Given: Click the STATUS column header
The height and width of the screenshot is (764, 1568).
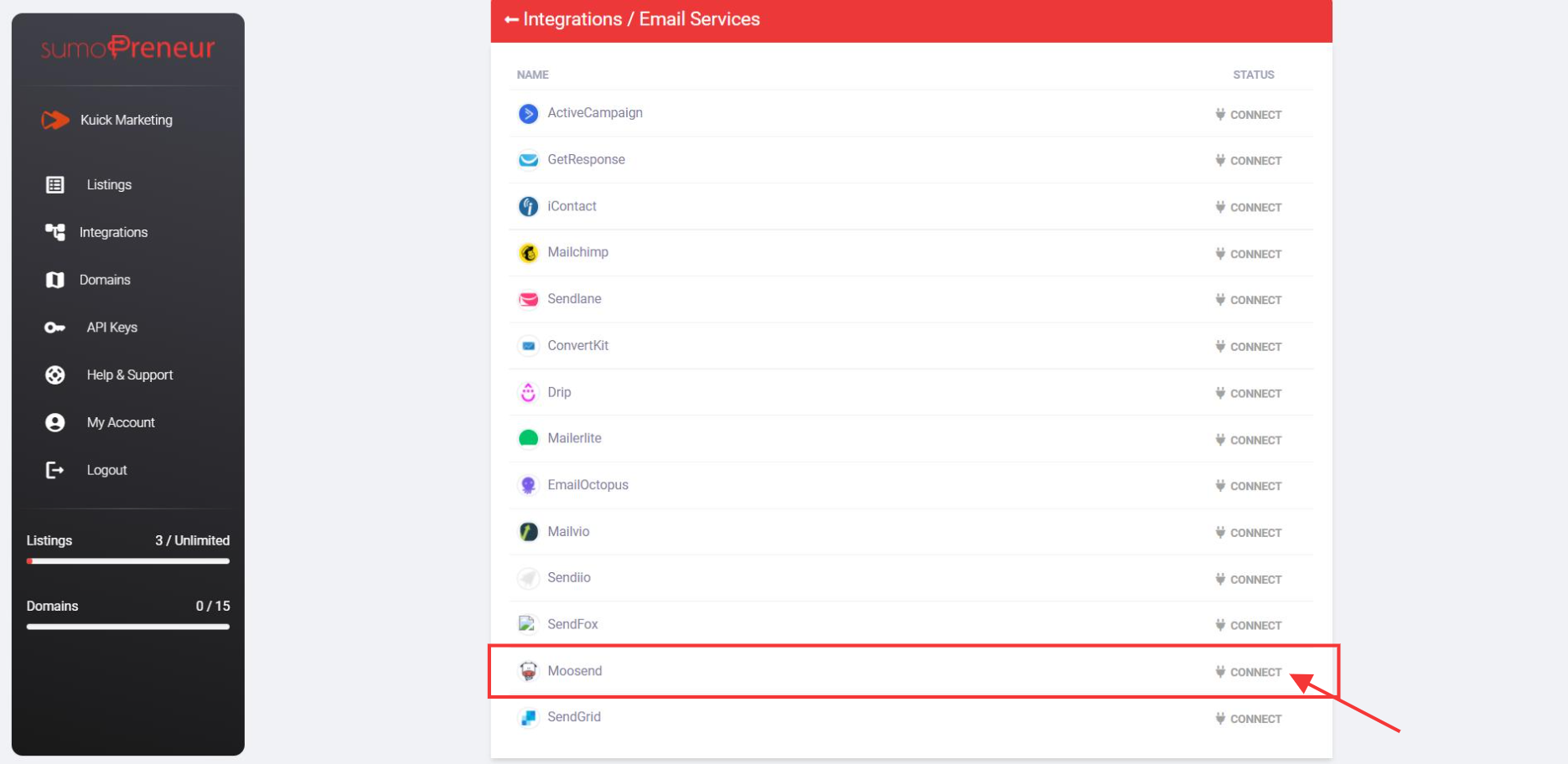Looking at the screenshot, I should [1254, 75].
